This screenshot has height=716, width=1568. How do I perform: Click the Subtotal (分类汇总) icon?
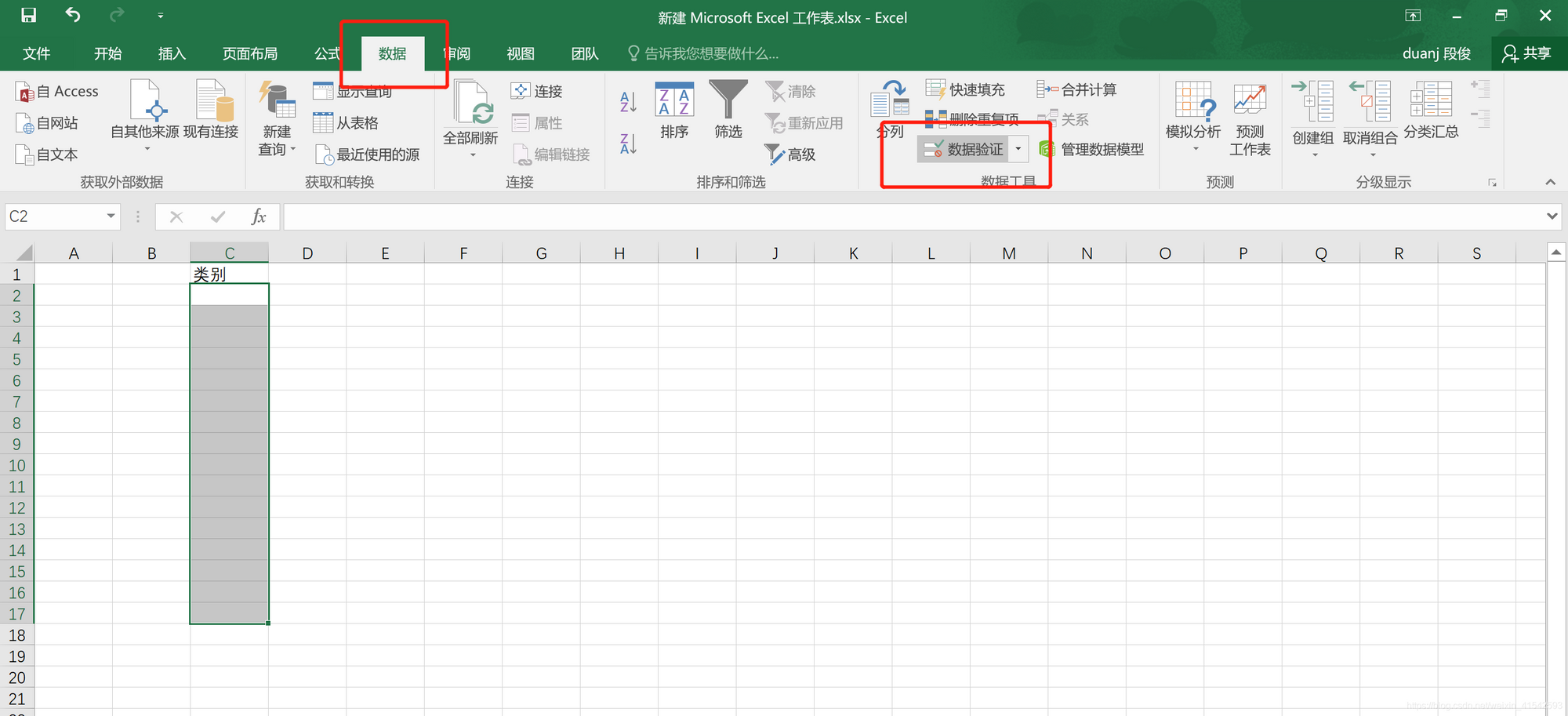coord(1431,110)
